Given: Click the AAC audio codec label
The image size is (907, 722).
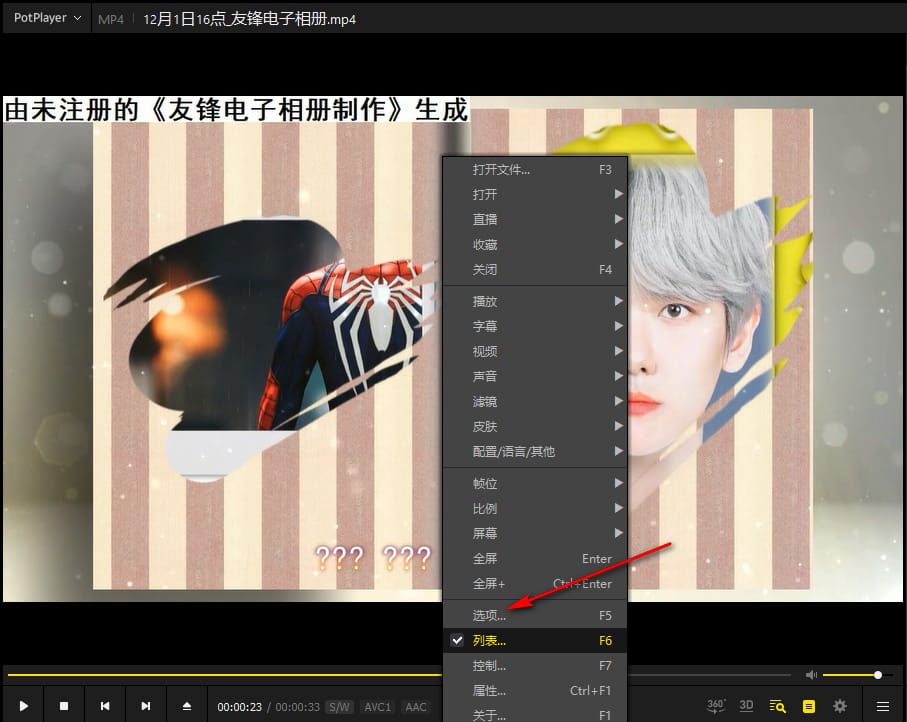Looking at the screenshot, I should point(415,707).
